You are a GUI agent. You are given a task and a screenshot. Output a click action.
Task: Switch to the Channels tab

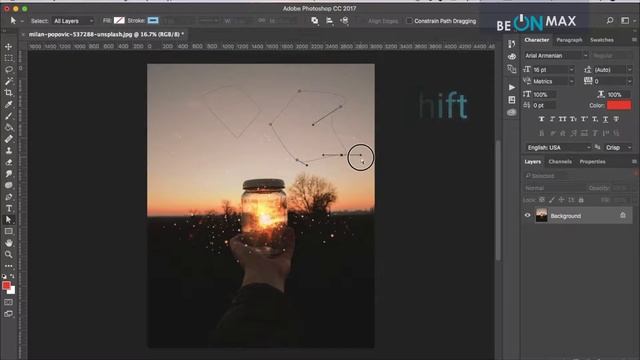(560, 162)
